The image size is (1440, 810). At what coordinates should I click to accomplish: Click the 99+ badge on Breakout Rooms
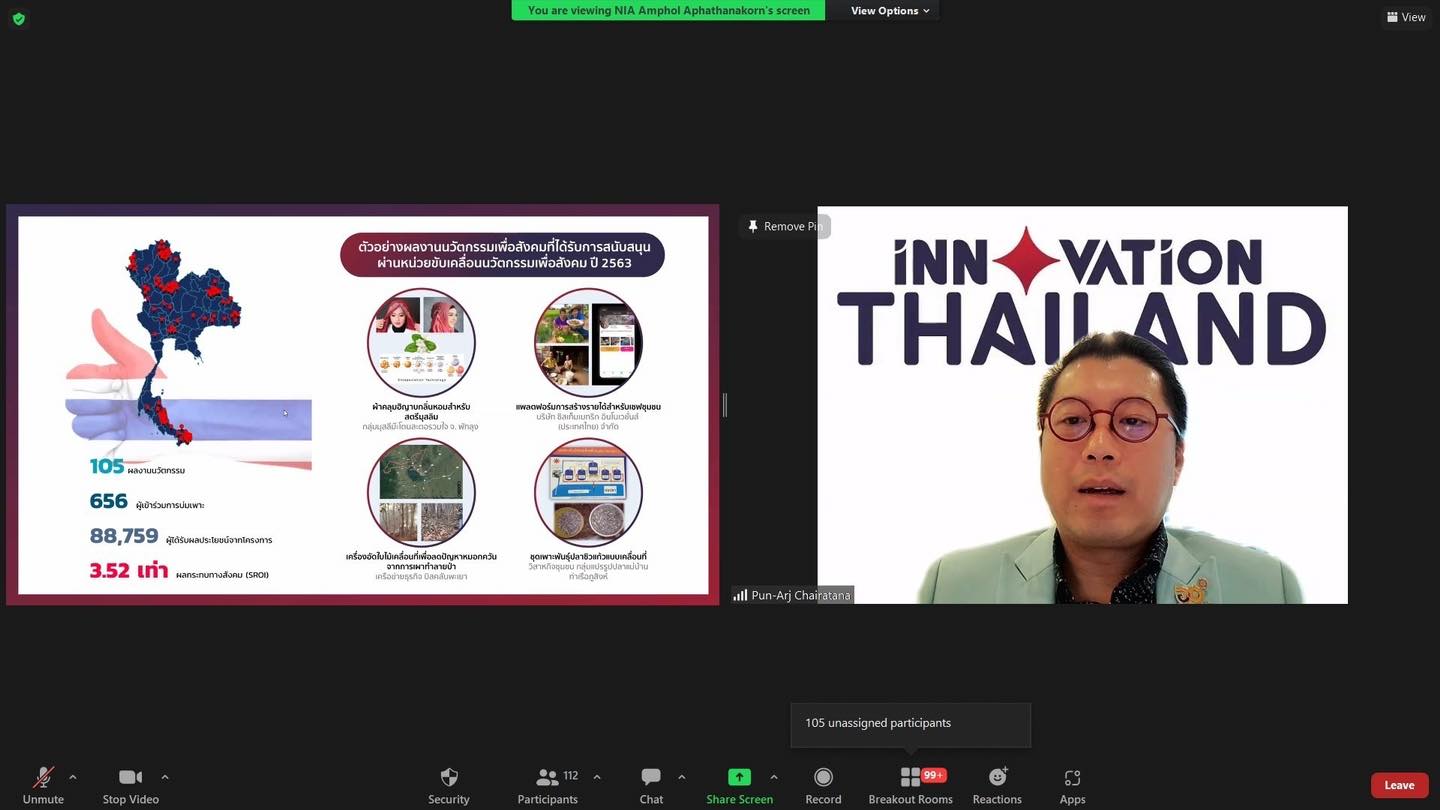point(934,775)
